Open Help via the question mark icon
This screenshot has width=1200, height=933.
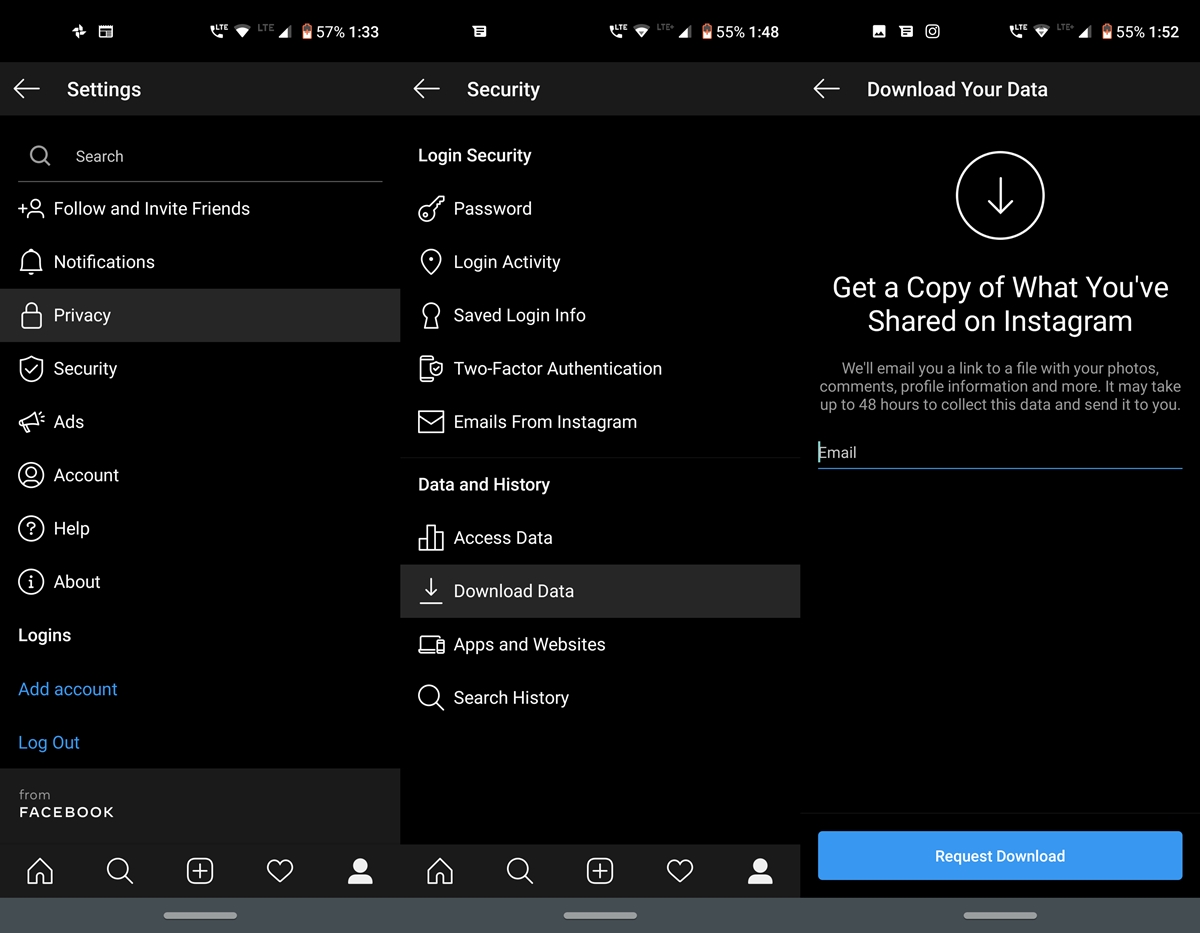click(x=31, y=528)
